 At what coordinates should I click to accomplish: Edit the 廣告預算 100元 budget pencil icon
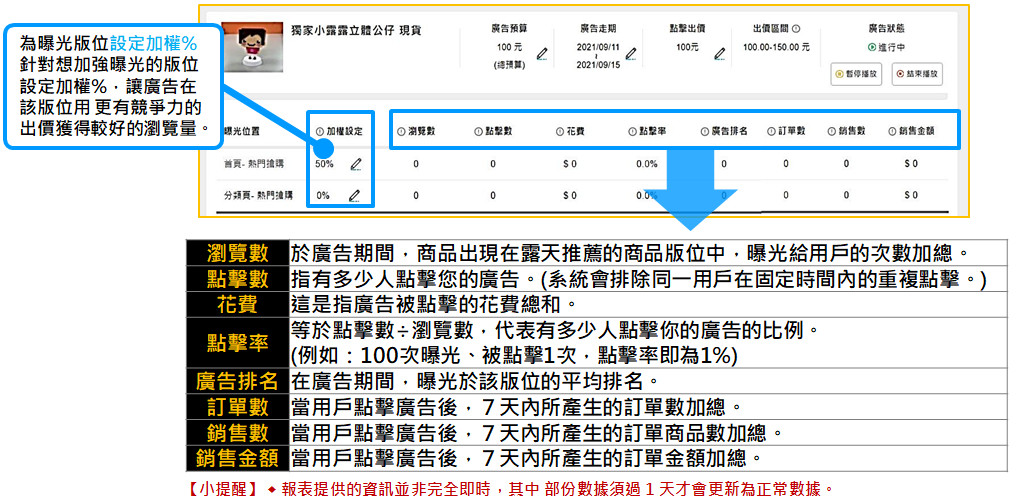(542, 53)
